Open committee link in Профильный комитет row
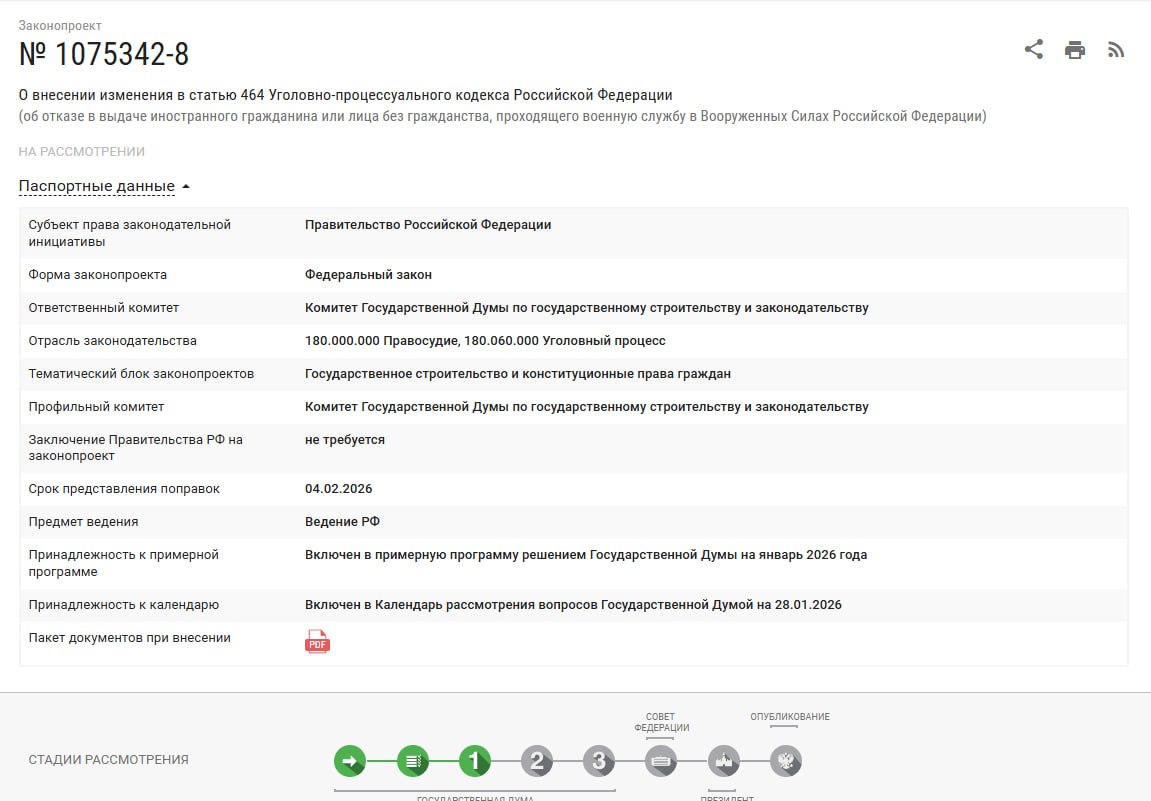This screenshot has width=1151, height=801. (x=586, y=407)
